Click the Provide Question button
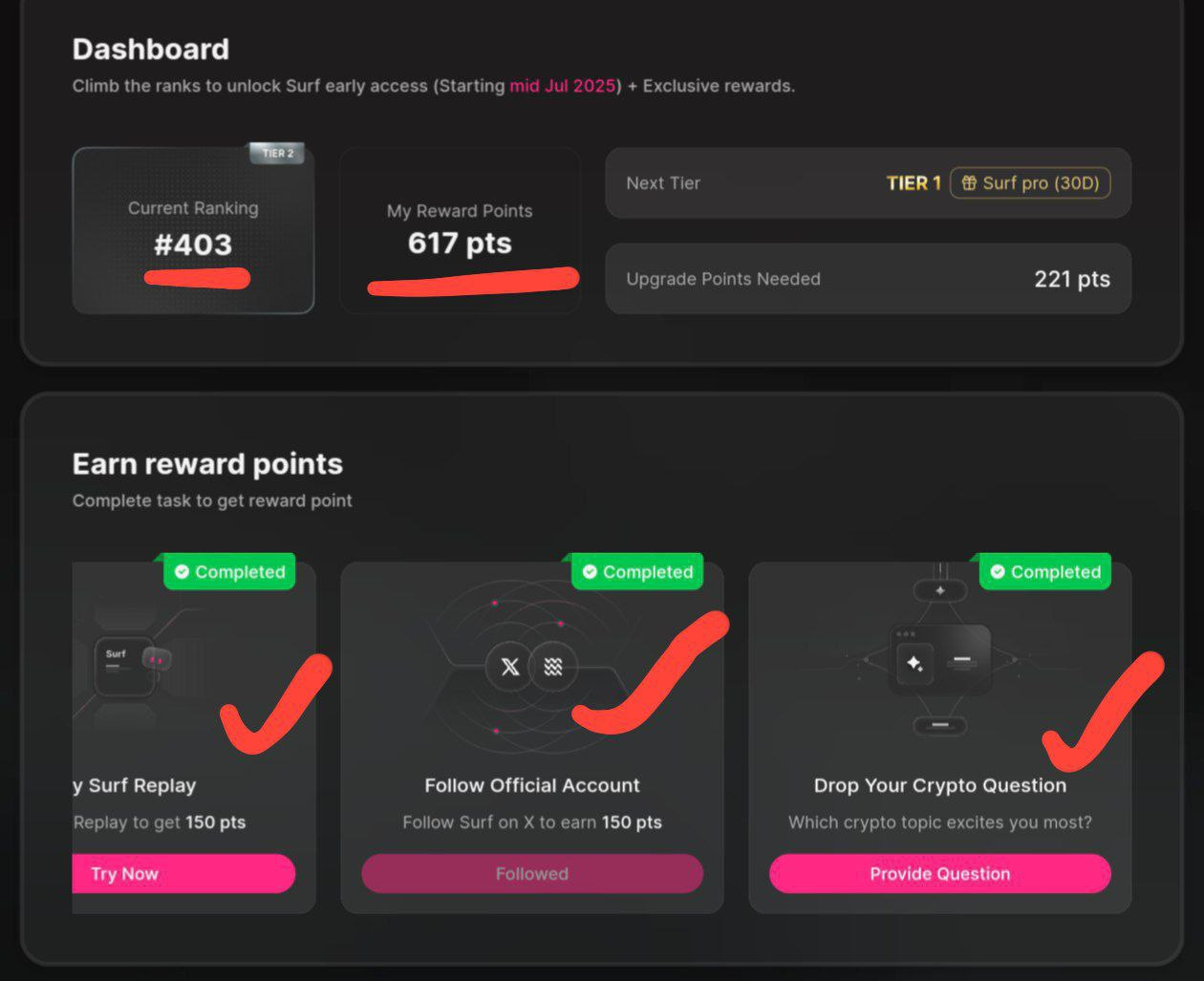 940,874
